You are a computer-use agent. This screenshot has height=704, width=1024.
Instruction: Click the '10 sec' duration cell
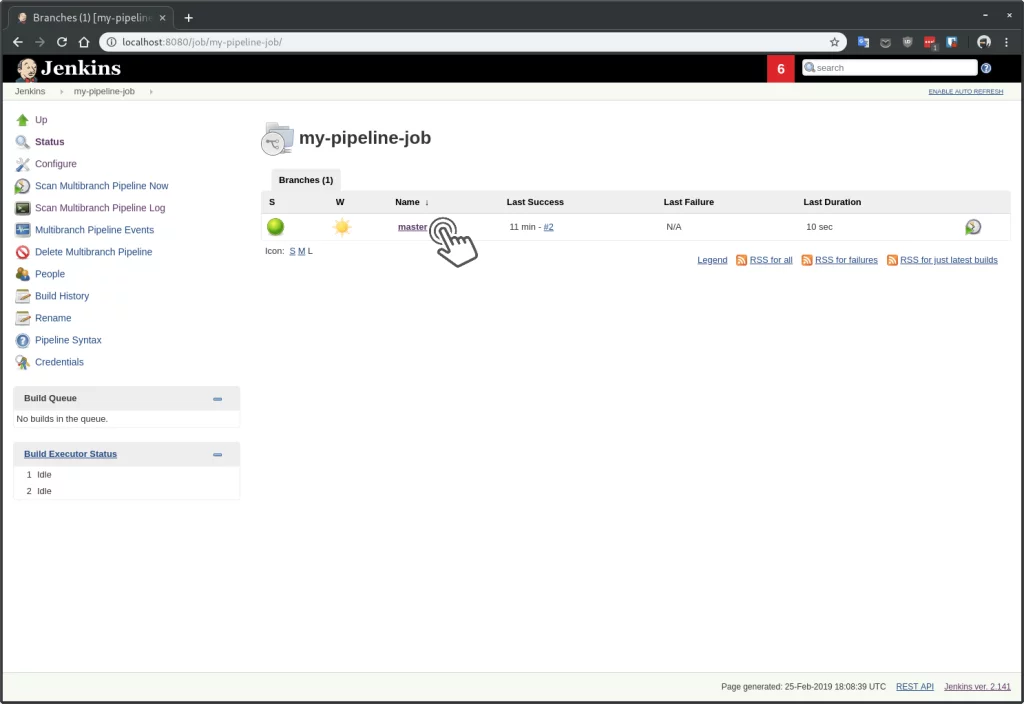819,227
